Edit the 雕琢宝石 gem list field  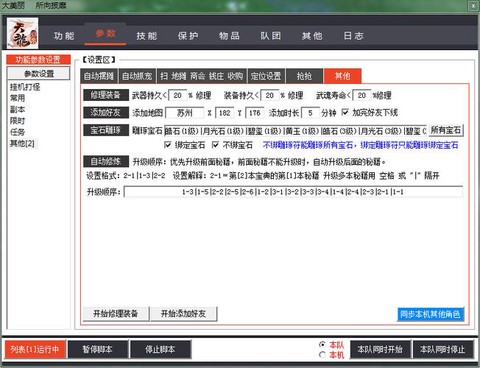(x=296, y=131)
